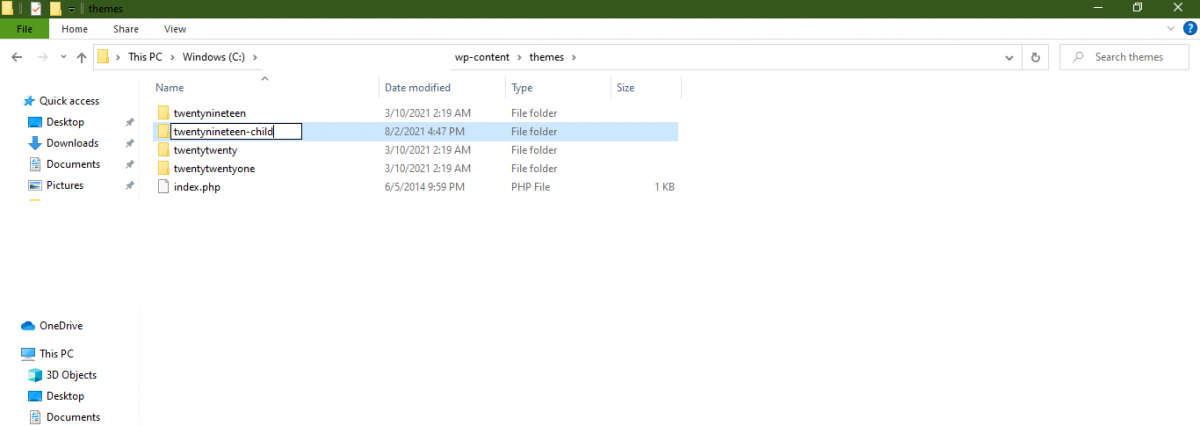The image size is (1200, 426).
Task: Switch to the View ribbon tab
Action: (x=175, y=29)
